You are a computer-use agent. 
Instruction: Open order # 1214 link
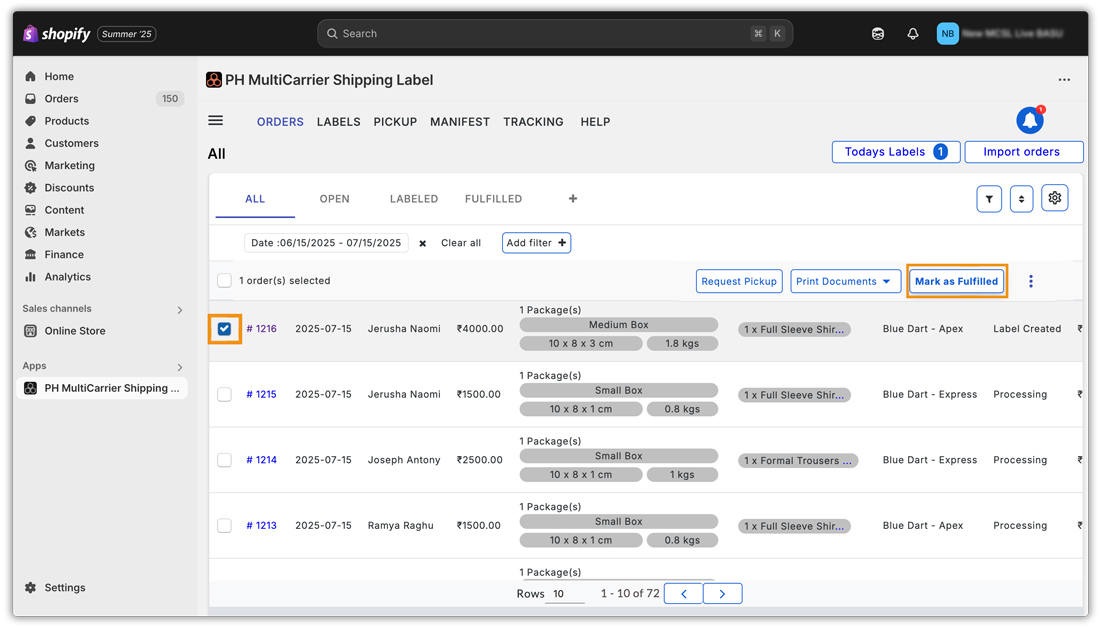(261, 460)
